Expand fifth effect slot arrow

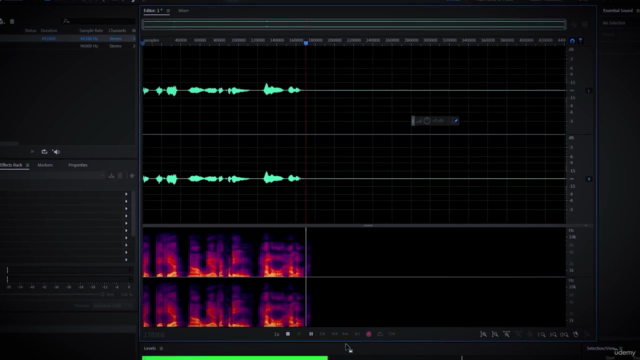pyautogui.click(x=126, y=223)
